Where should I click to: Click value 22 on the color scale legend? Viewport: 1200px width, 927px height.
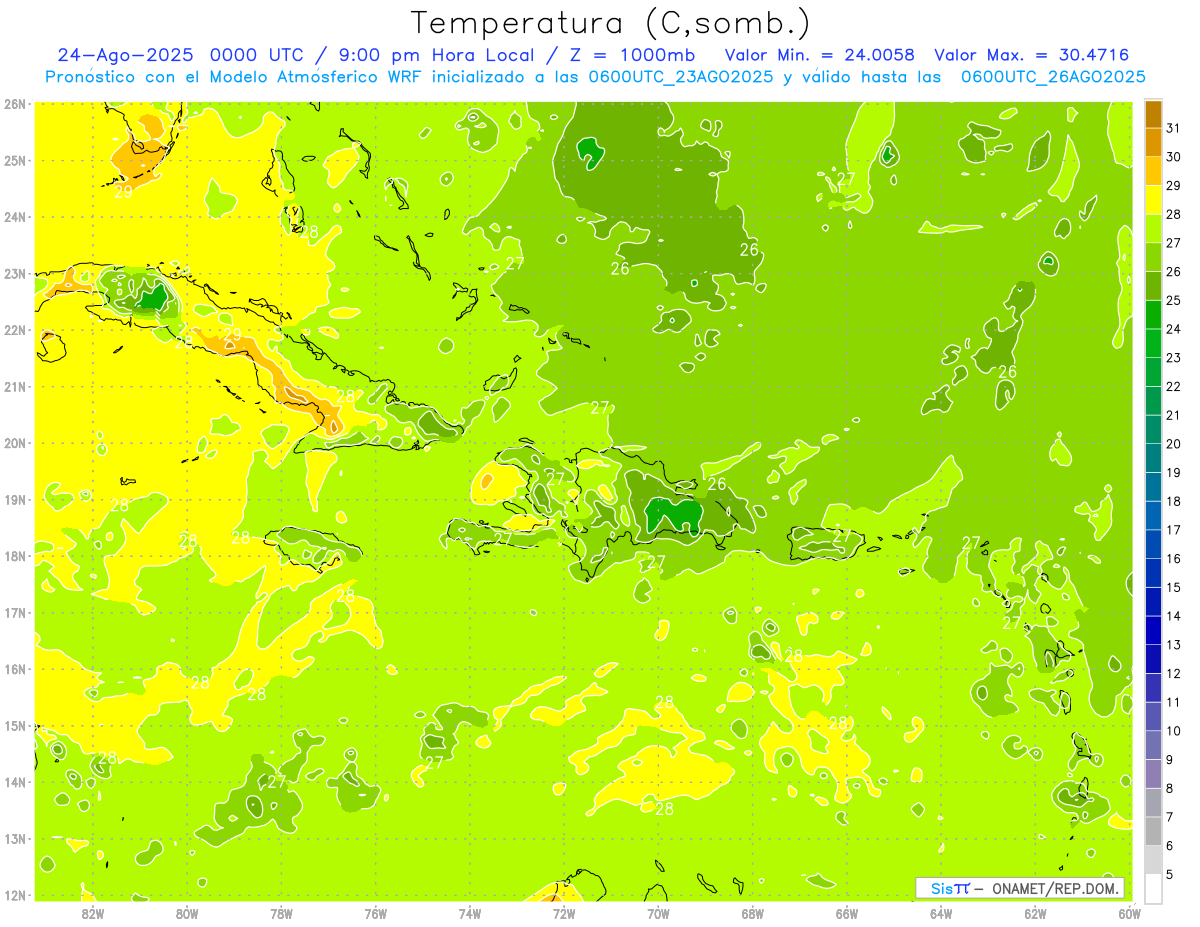1173,386
